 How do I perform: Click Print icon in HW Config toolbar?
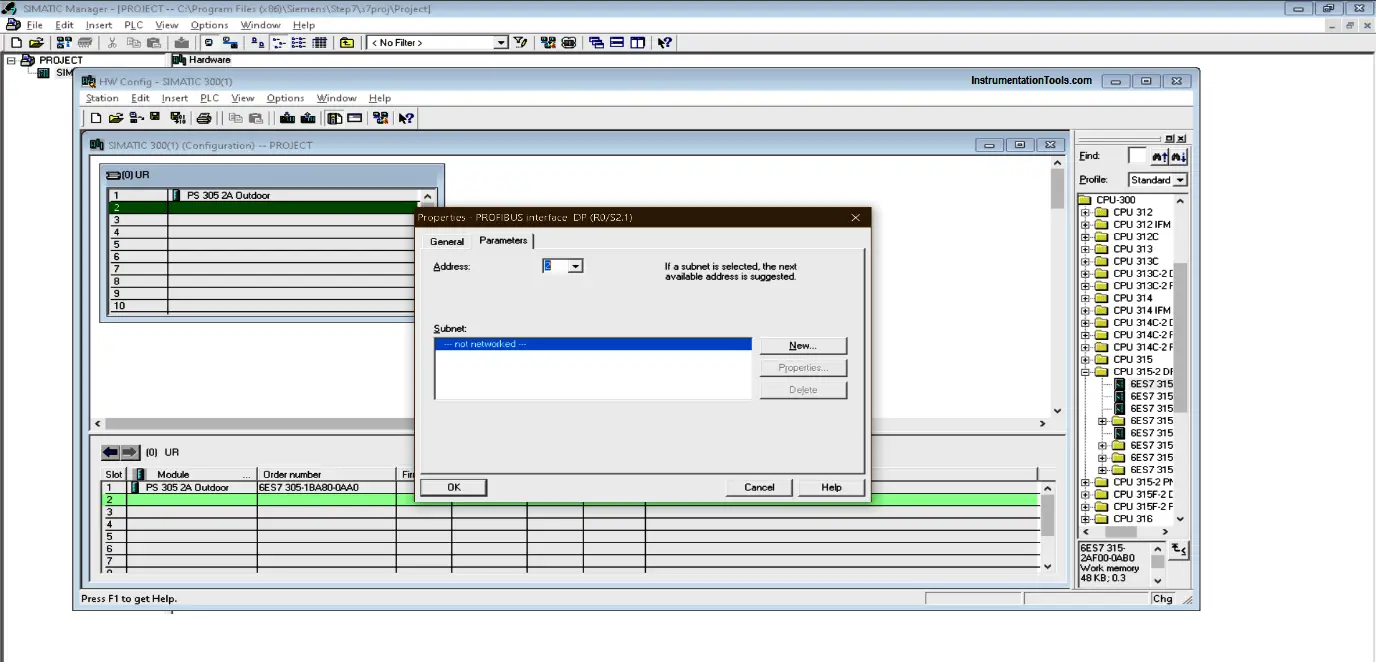pyautogui.click(x=204, y=118)
